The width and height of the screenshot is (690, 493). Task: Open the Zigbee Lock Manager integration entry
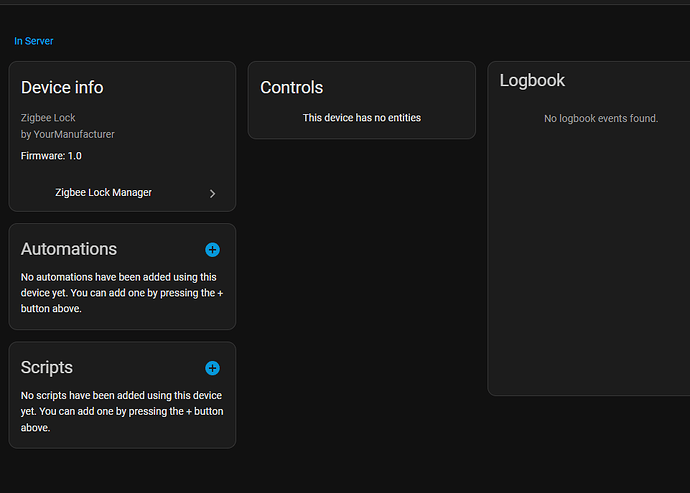click(x=104, y=192)
